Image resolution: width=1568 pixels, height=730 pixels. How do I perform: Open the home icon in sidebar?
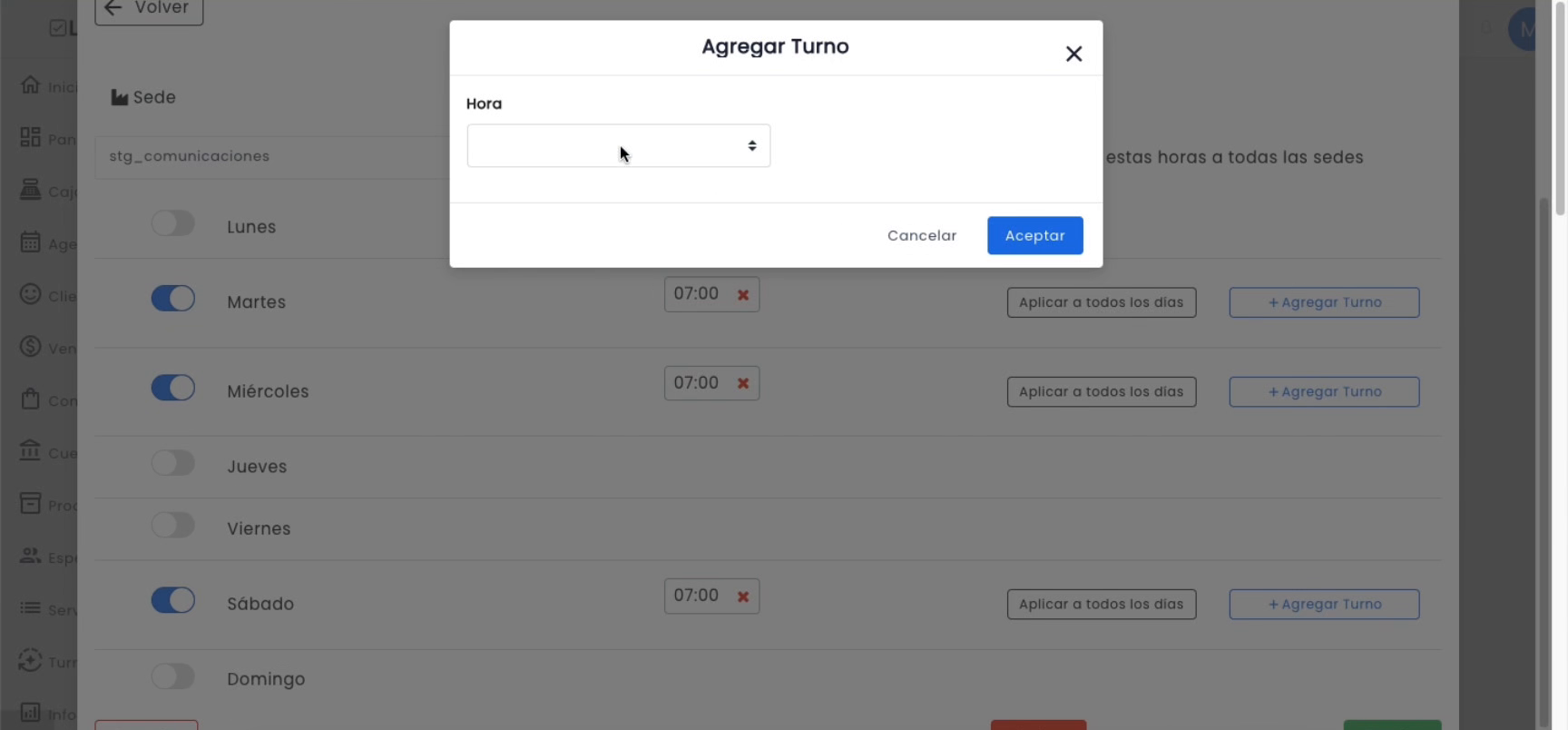[x=30, y=84]
